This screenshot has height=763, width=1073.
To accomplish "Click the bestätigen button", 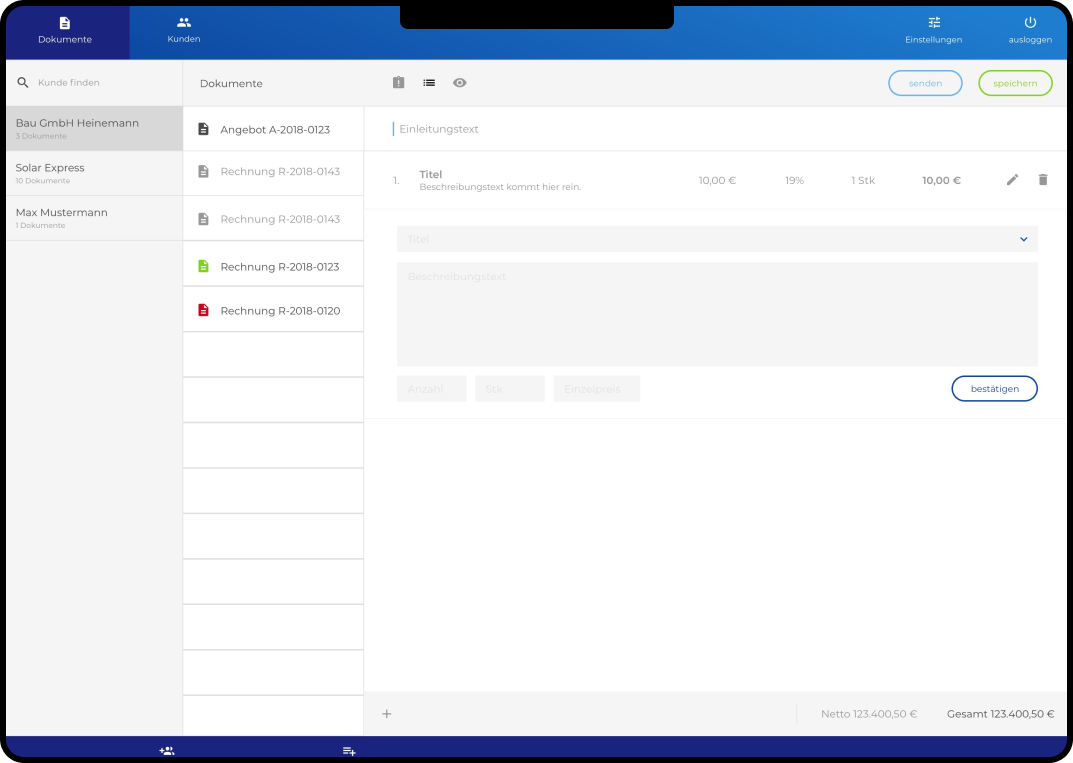I will click(993, 389).
